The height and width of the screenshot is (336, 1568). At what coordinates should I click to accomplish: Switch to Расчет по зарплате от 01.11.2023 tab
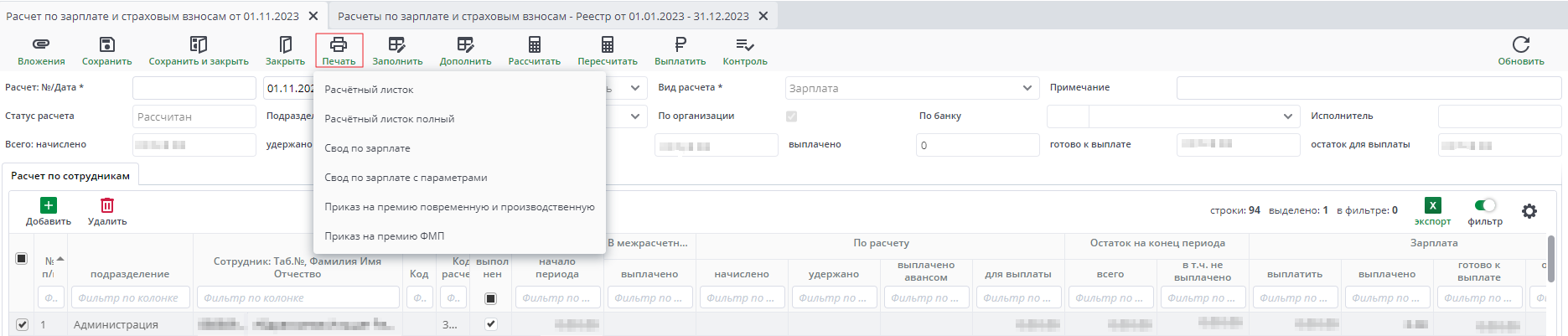coord(153,16)
